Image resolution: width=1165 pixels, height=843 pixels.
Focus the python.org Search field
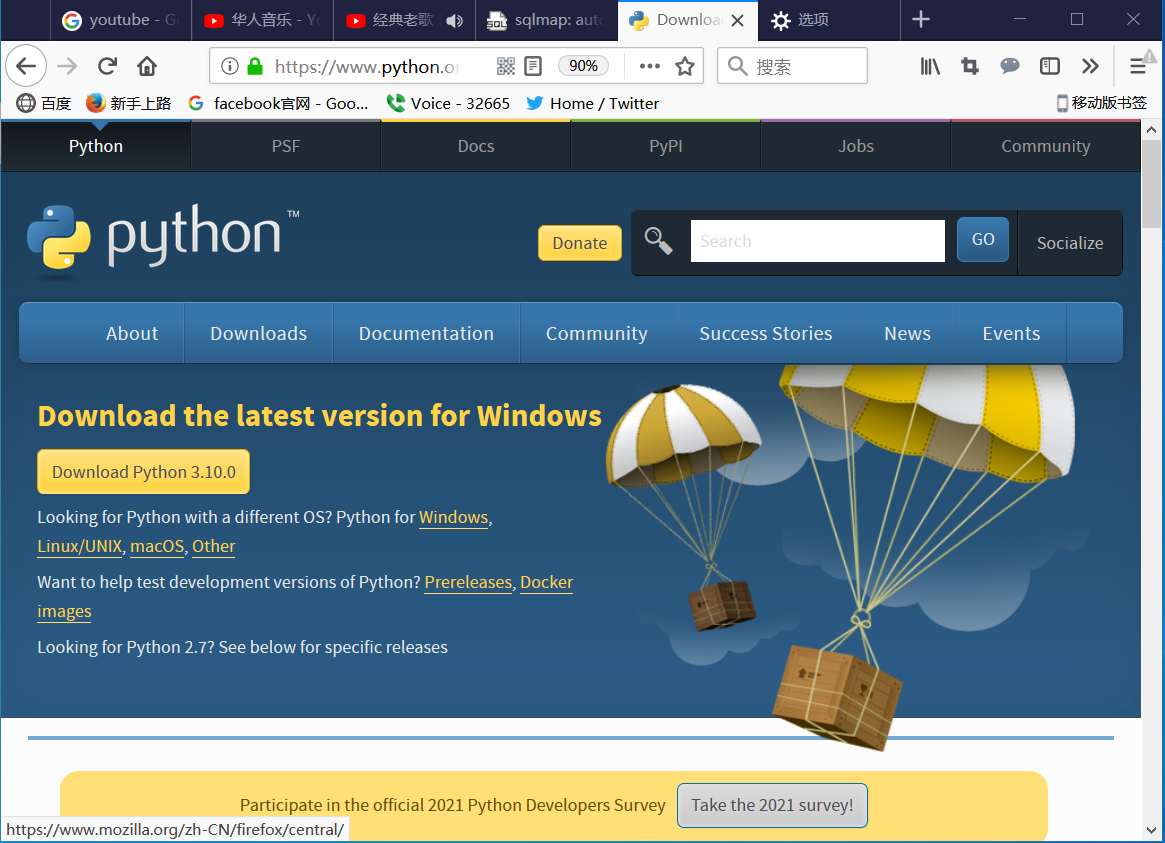[817, 241]
